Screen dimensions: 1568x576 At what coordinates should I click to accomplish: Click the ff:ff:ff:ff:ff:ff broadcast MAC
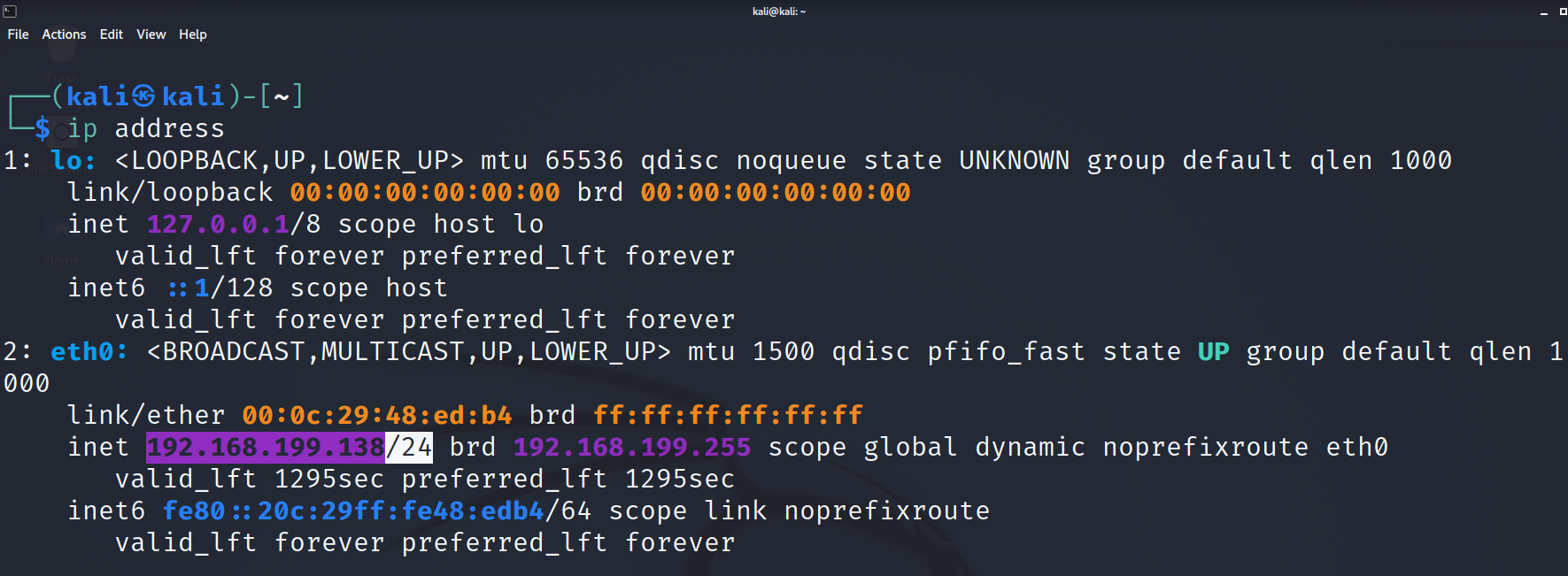(x=728, y=416)
